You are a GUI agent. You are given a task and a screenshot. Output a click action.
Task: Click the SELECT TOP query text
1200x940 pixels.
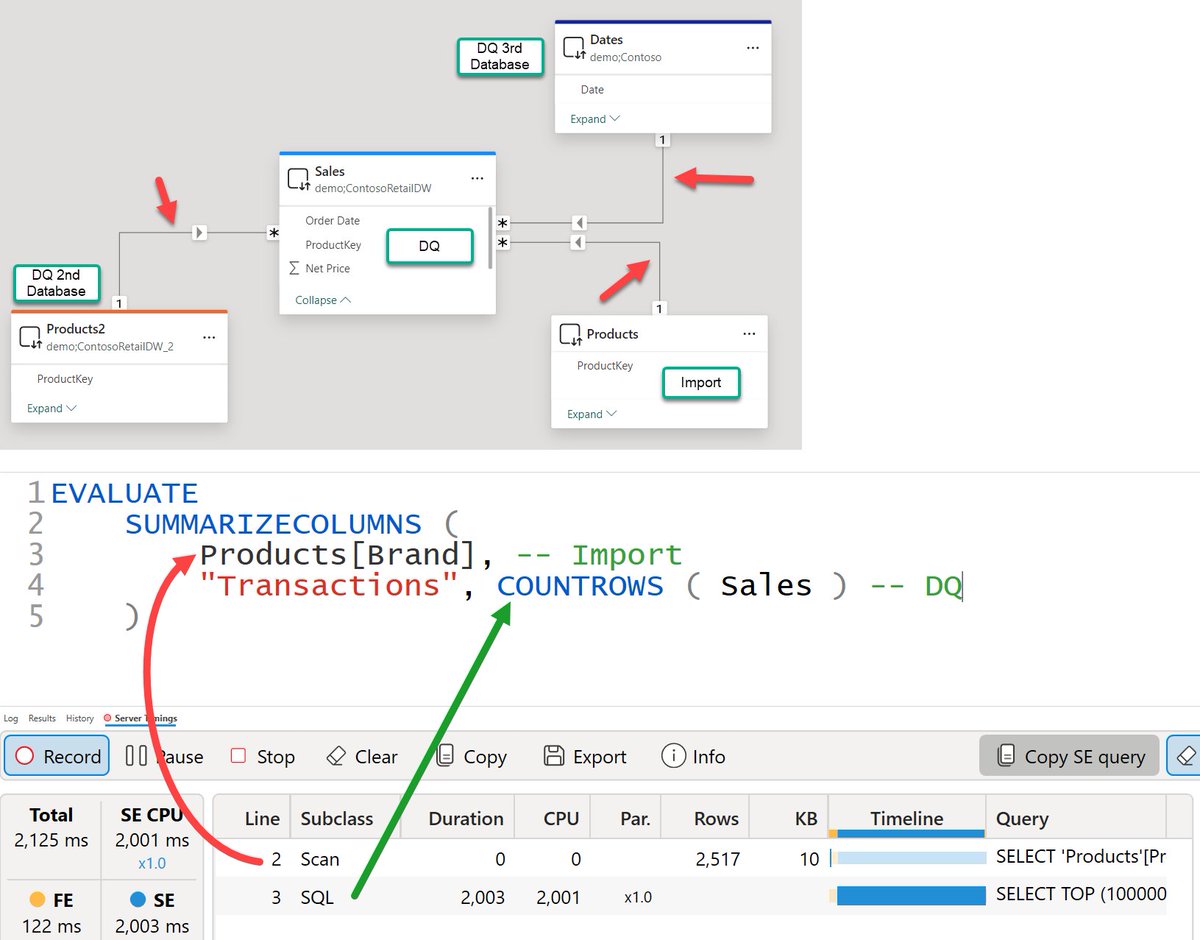tap(1081, 895)
